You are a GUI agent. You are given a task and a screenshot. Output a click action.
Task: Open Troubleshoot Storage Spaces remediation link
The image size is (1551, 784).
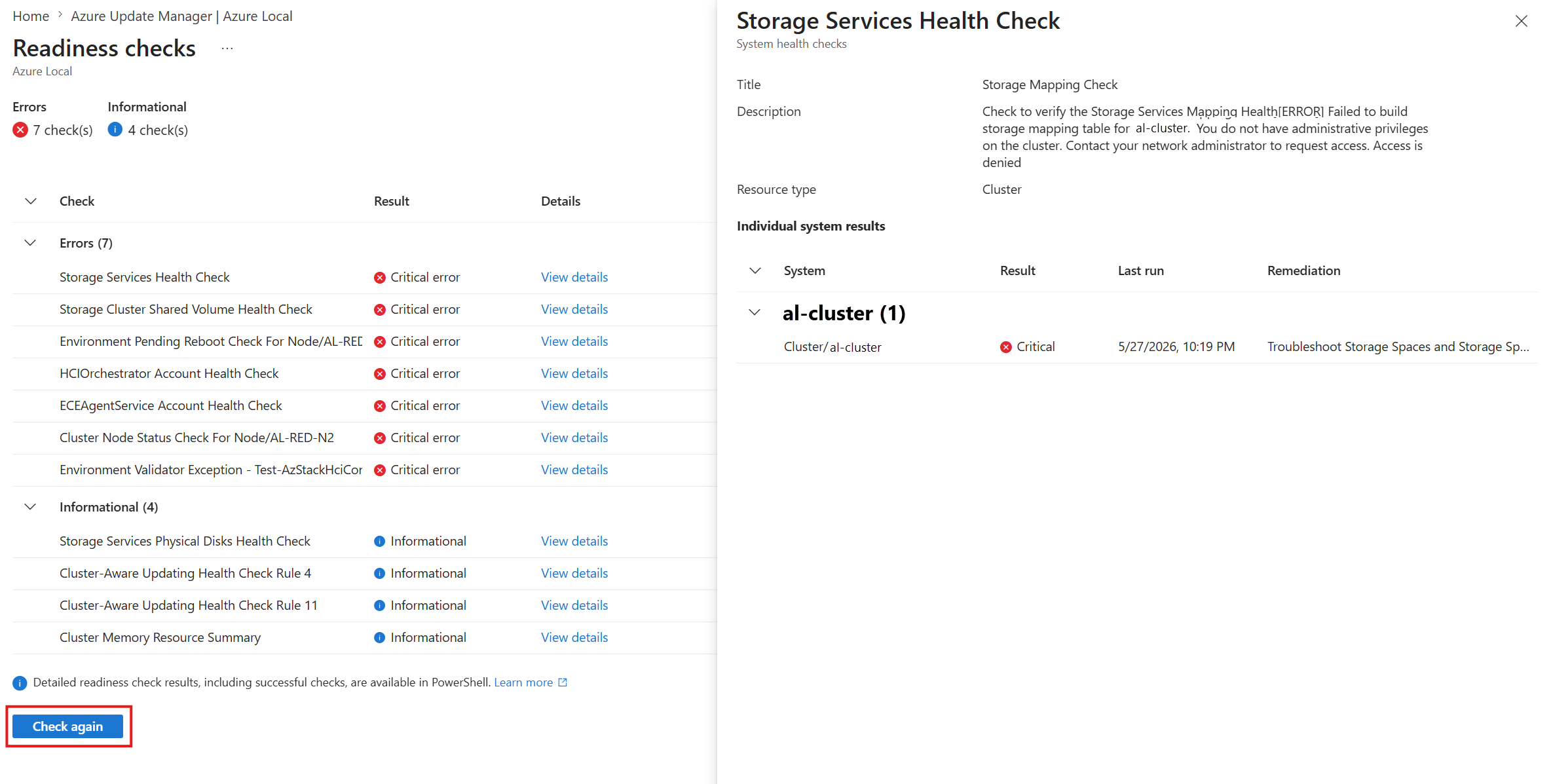(x=1398, y=346)
